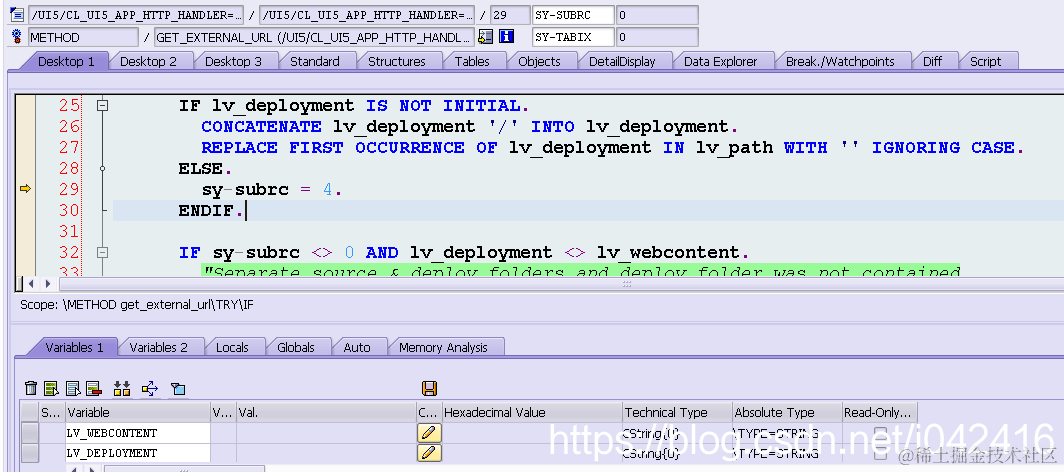
Task: Click the funnel over folder icon
Action: click(x=178, y=388)
